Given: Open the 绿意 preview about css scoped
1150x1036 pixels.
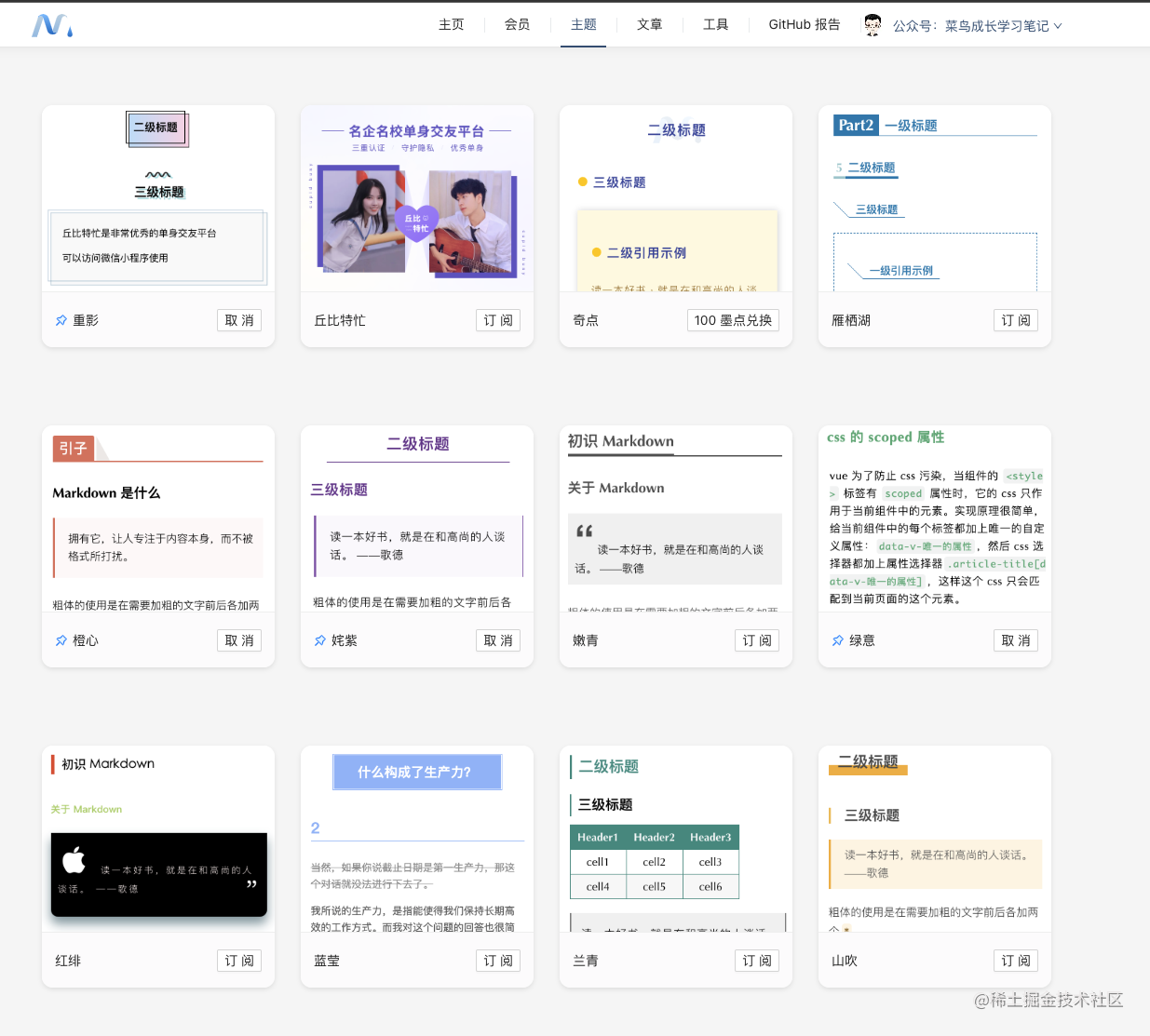Looking at the screenshot, I should pos(935,518).
